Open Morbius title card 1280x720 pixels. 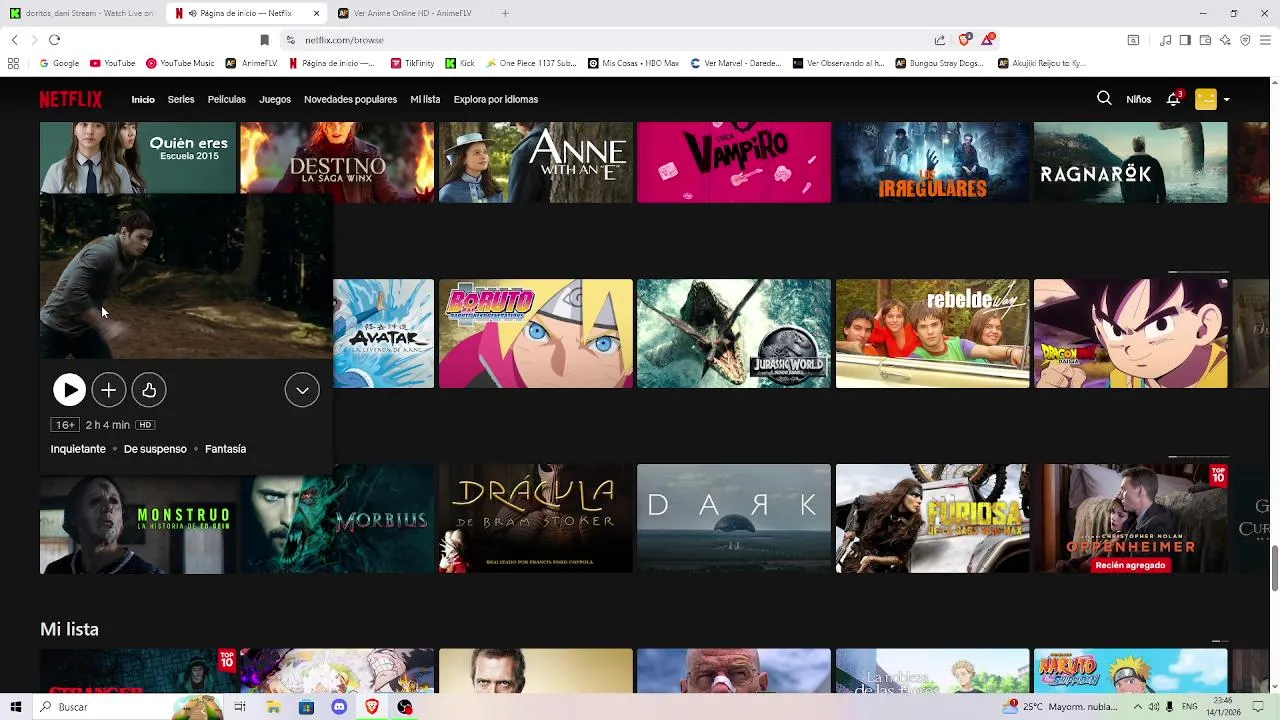pos(337,518)
